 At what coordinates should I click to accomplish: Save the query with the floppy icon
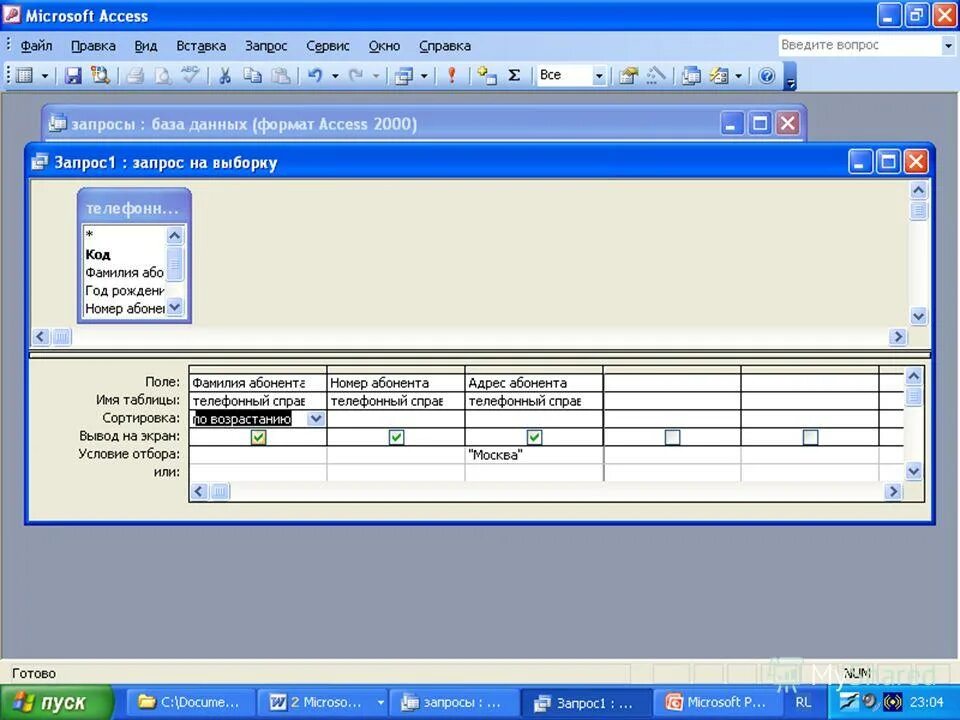pyautogui.click(x=73, y=76)
